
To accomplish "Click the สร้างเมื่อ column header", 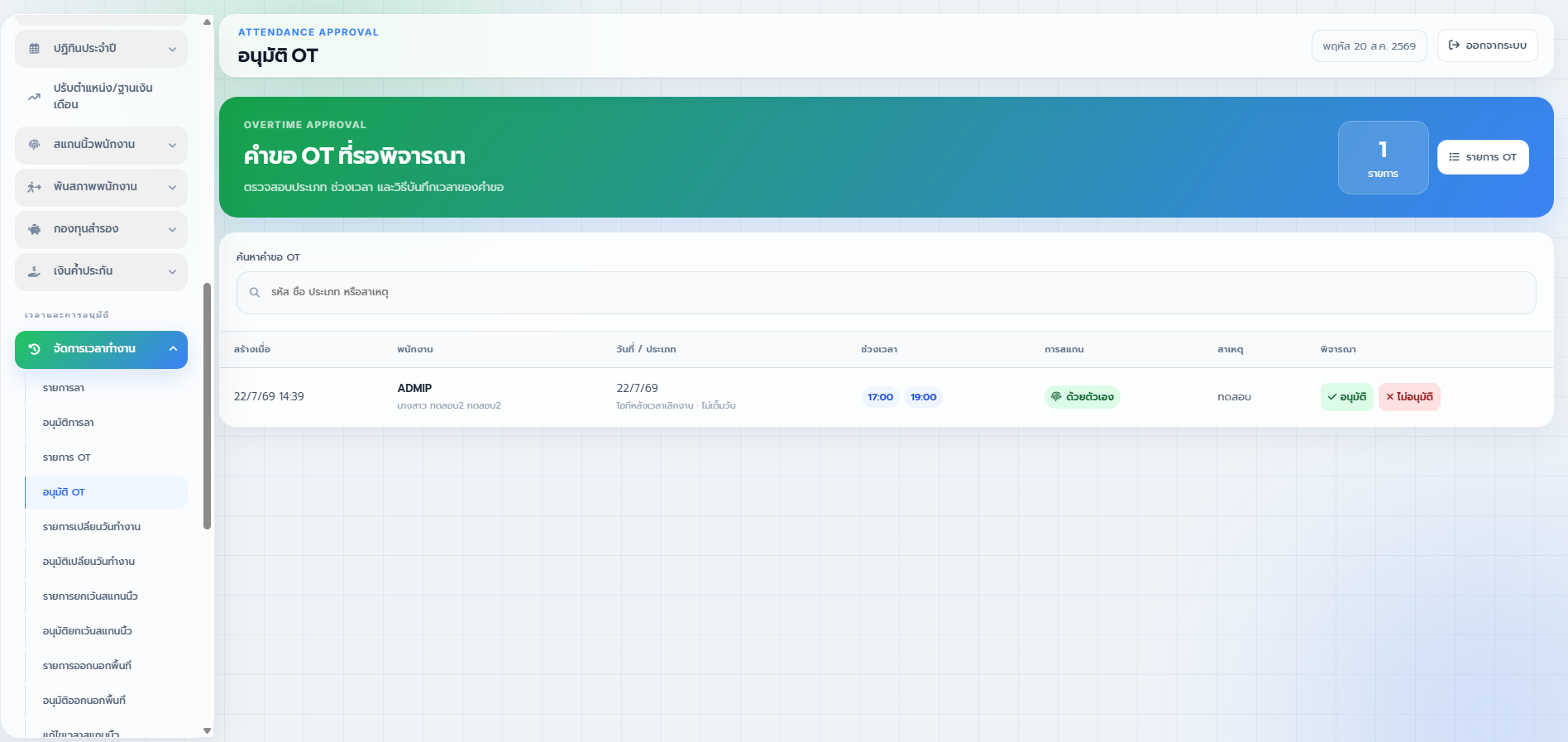I will tap(252, 349).
